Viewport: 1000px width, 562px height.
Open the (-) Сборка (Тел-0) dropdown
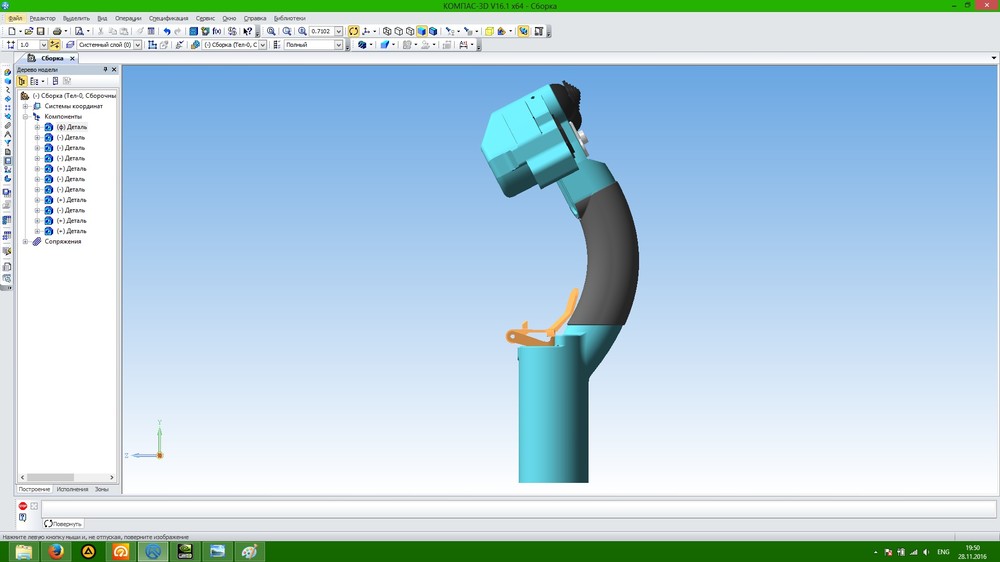pos(262,45)
